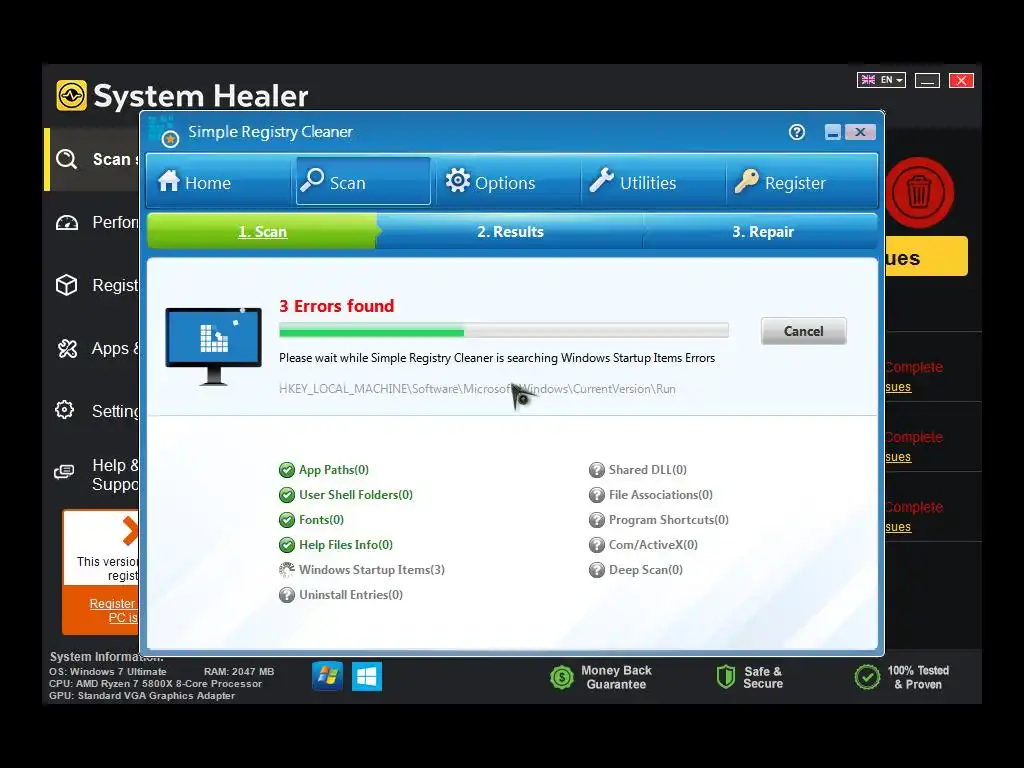This screenshot has height=768, width=1024.
Task: Click the magnifier icon on Scan tab
Action: [312, 180]
